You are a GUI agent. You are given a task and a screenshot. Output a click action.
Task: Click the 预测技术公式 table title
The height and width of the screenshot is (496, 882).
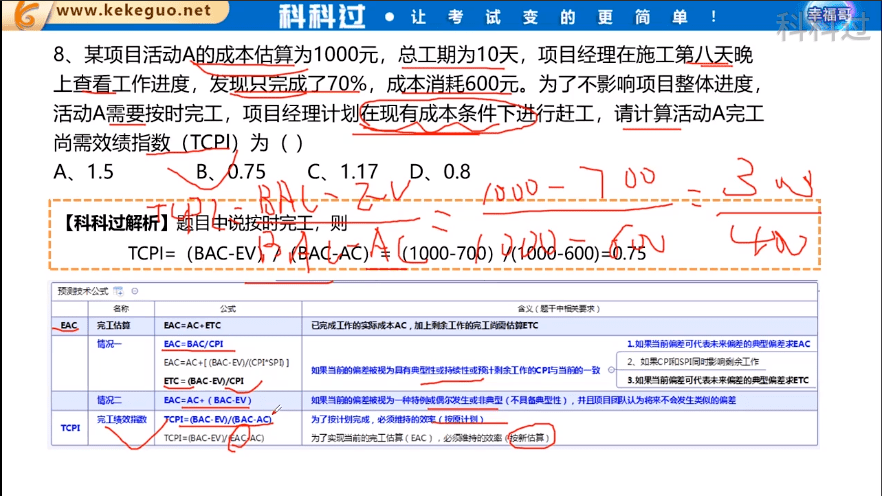[83, 291]
